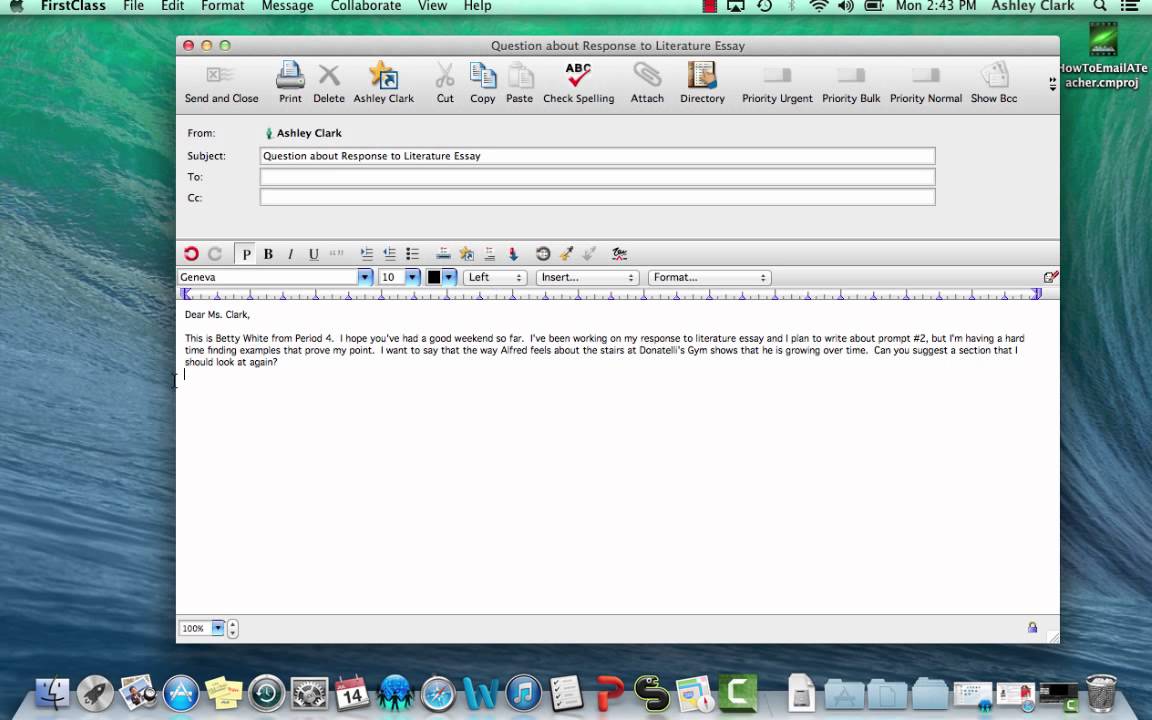Open System Preferences gear in Dock

pyautogui.click(x=309, y=693)
